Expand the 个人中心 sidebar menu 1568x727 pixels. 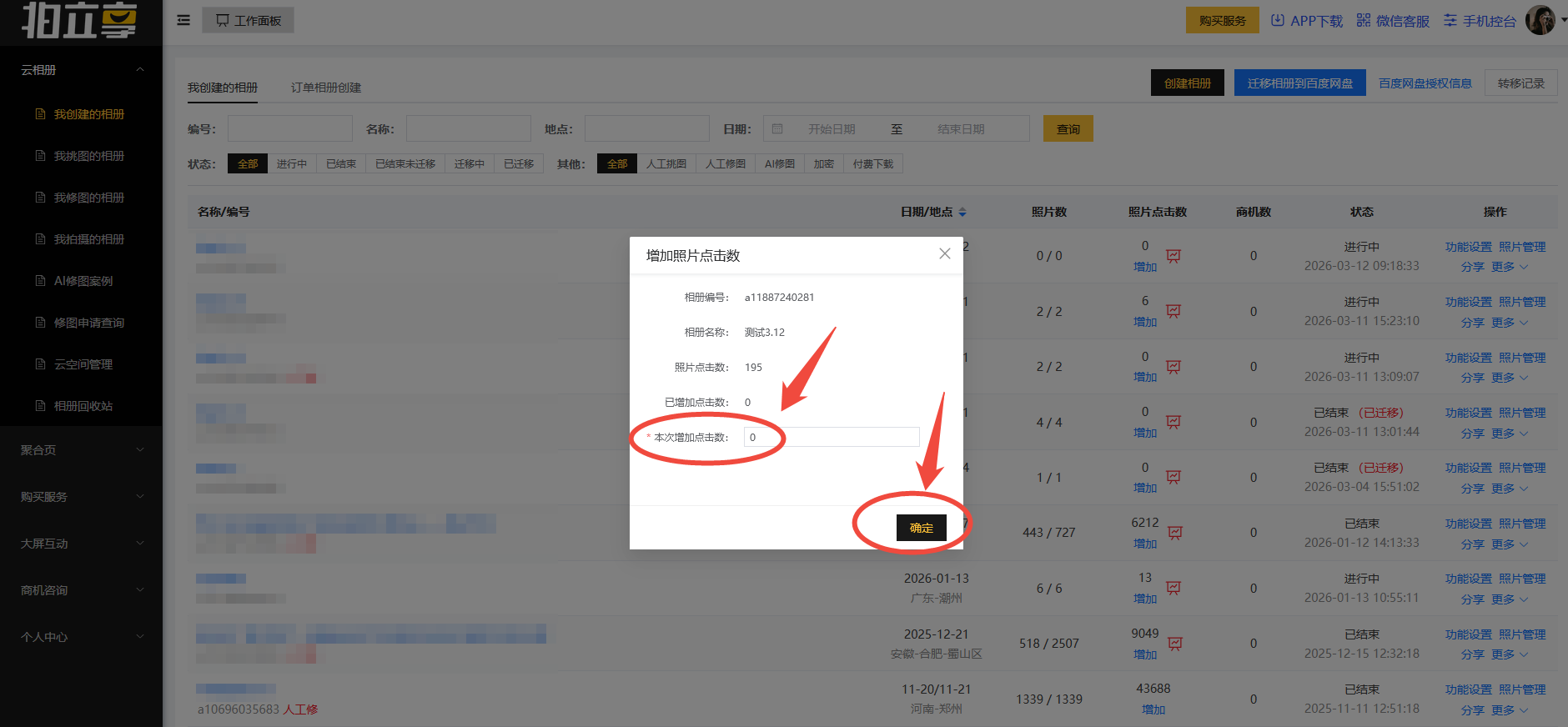81,637
